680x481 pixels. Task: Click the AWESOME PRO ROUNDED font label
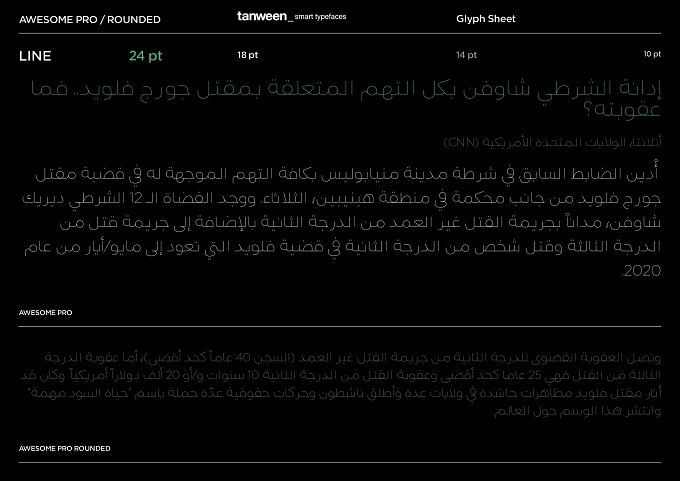point(65,448)
